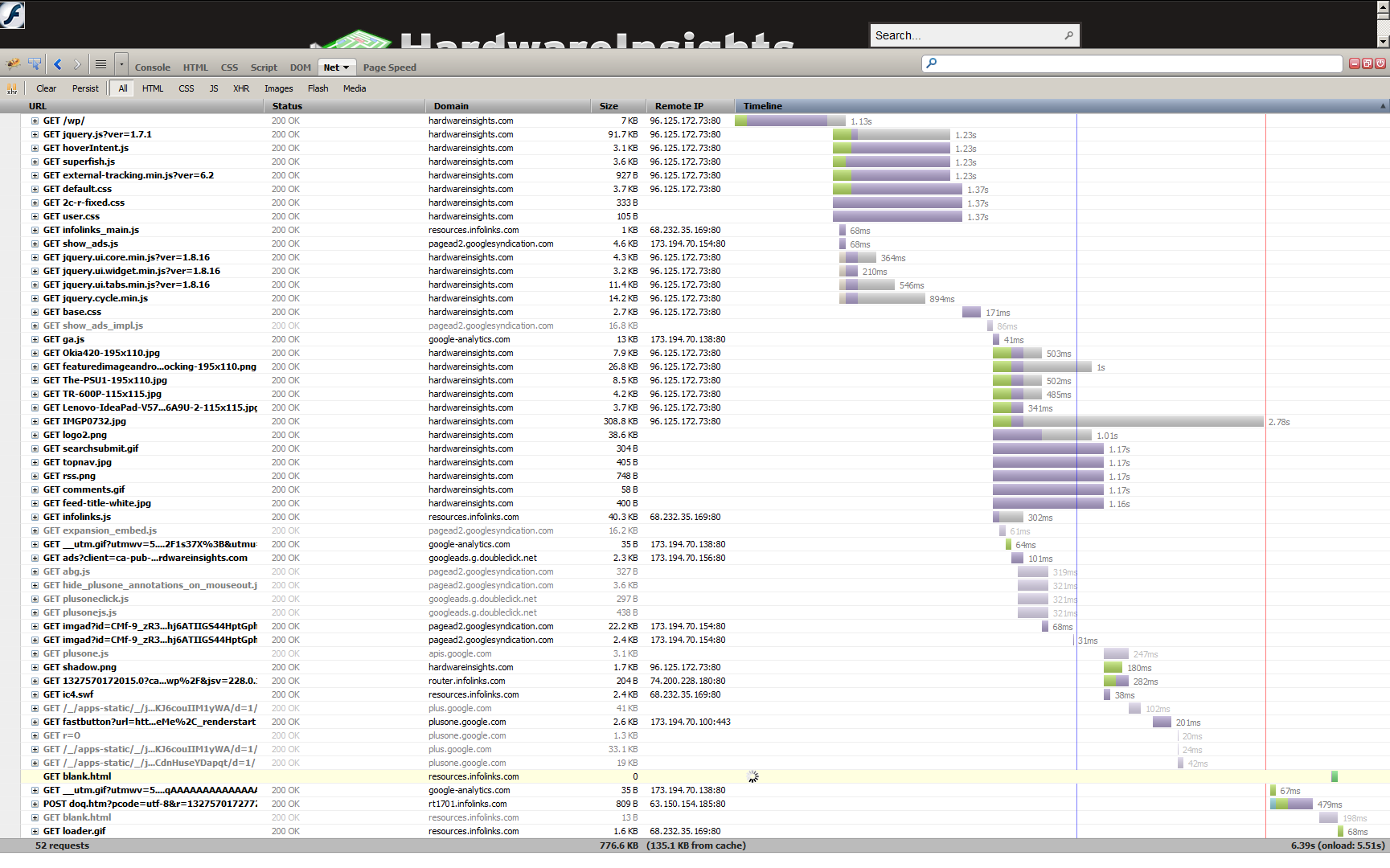This screenshot has width=1390, height=868.
Task: Select the All filter
Action: point(123,88)
